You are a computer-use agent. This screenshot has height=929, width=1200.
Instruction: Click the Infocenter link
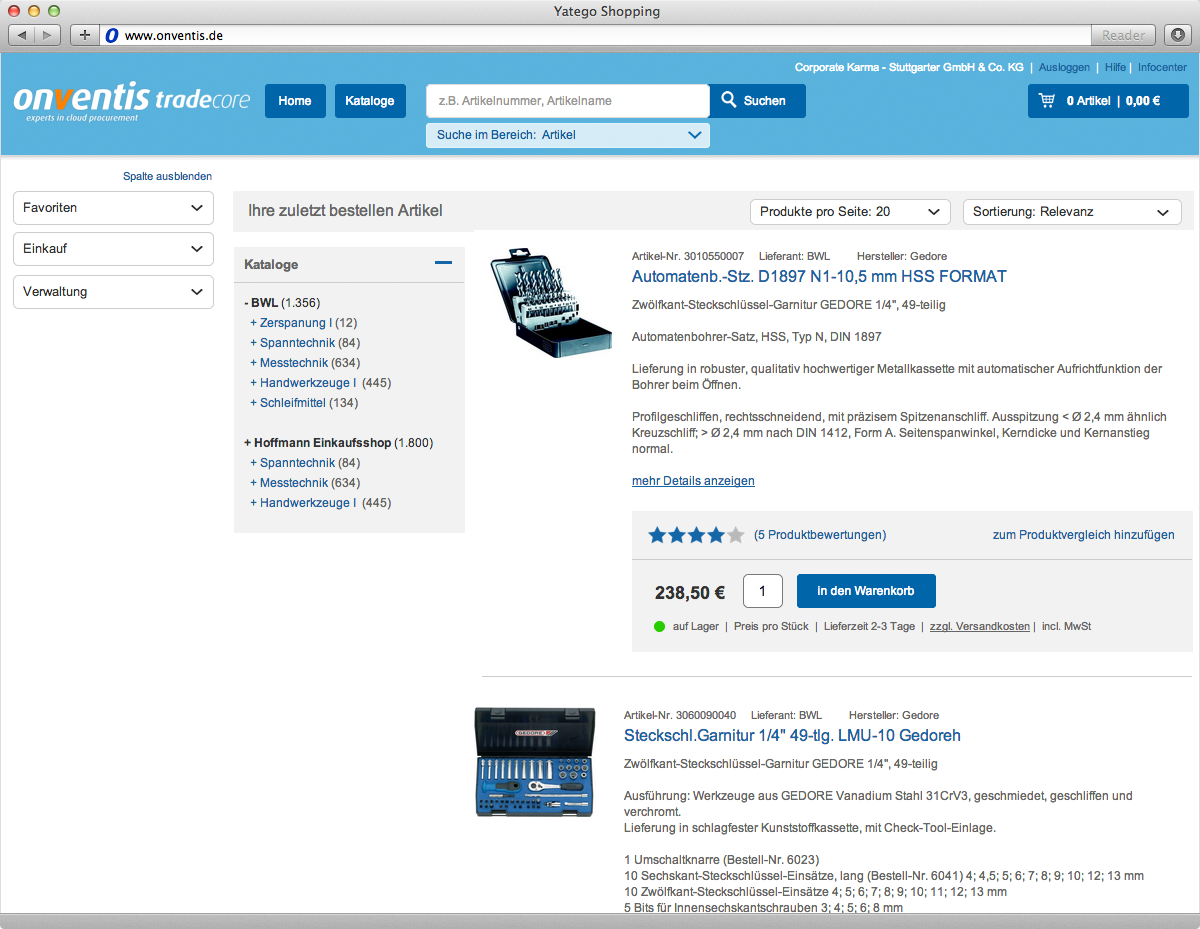click(x=1162, y=67)
